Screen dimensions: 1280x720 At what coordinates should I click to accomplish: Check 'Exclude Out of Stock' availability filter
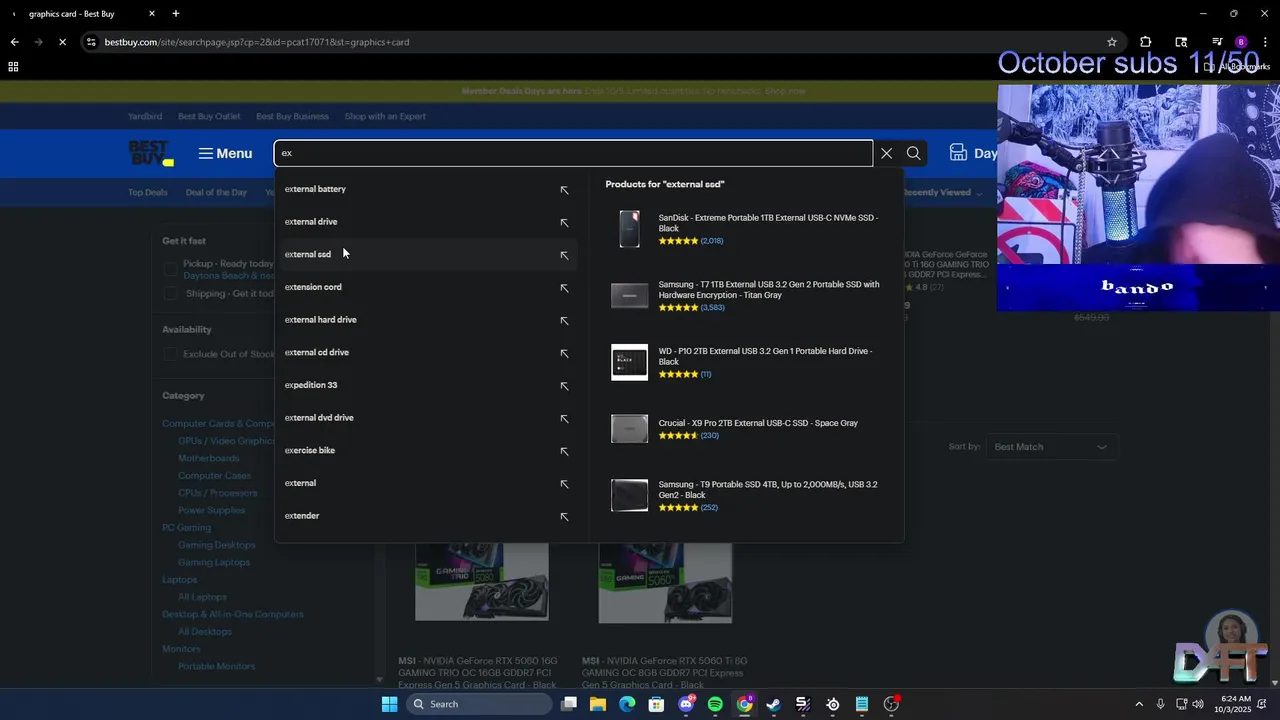[170, 354]
